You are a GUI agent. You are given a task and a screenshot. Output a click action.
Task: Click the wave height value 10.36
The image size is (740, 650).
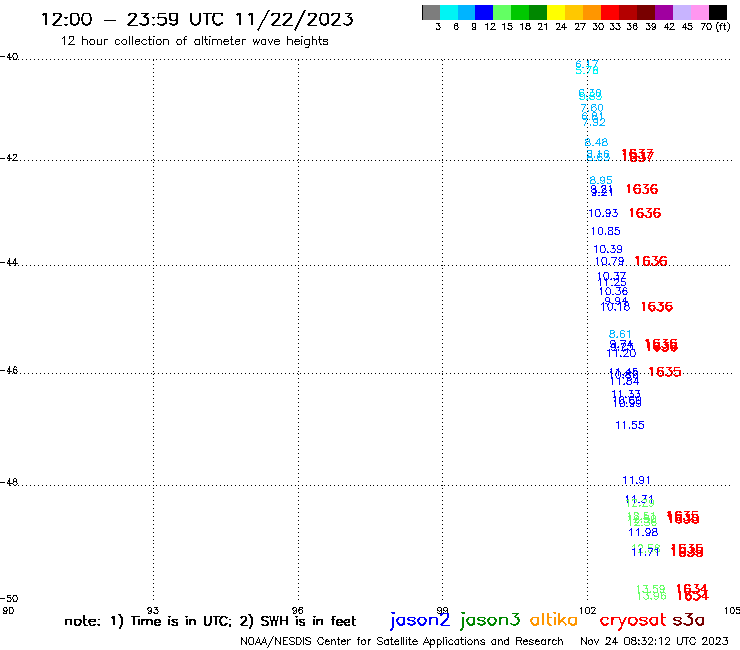[613, 292]
